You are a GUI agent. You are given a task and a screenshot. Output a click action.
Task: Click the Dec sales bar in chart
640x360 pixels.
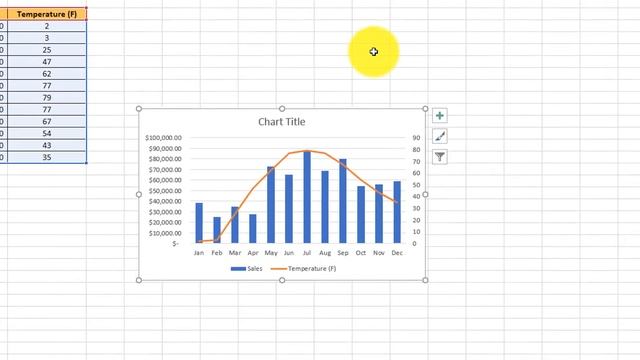click(397, 212)
